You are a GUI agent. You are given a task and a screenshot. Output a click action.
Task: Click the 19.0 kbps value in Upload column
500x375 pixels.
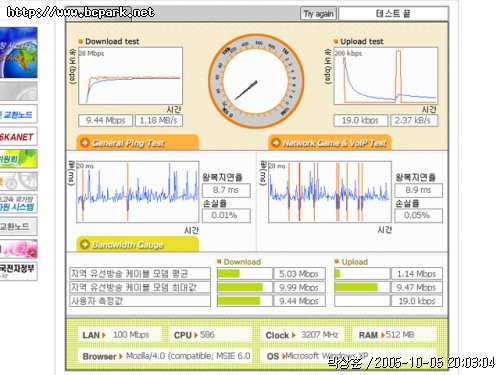click(417, 301)
